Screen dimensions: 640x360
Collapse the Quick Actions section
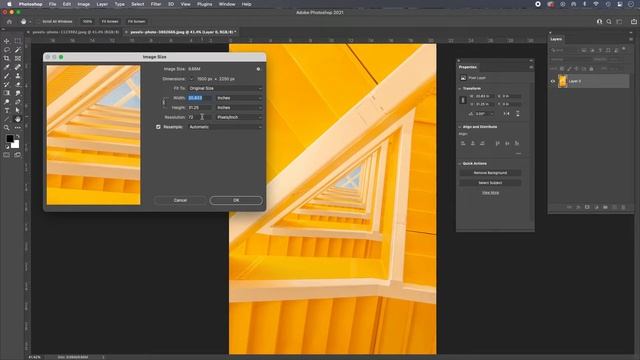(x=460, y=164)
